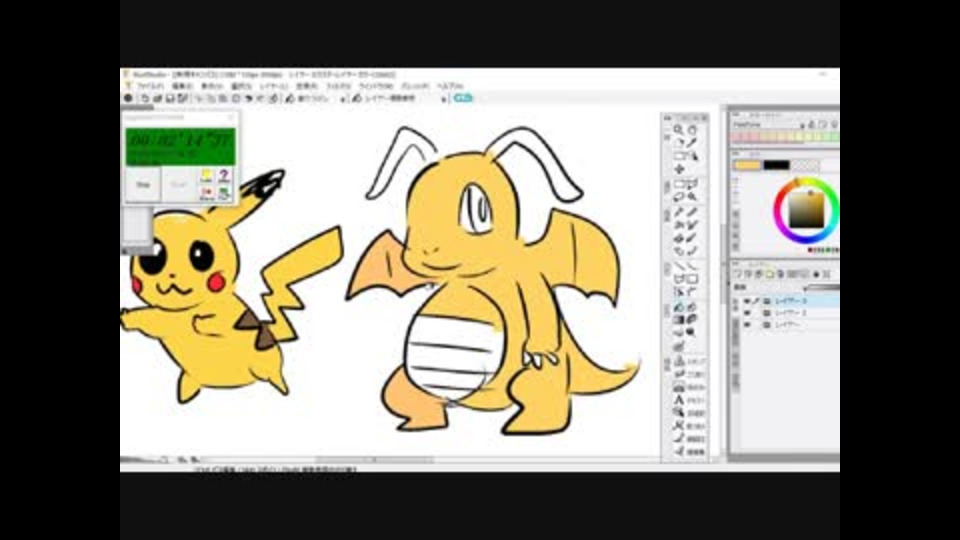This screenshot has height=540, width=960.
Task: Open the dropdown arrow next to the teal button
Action: [x=444, y=98]
